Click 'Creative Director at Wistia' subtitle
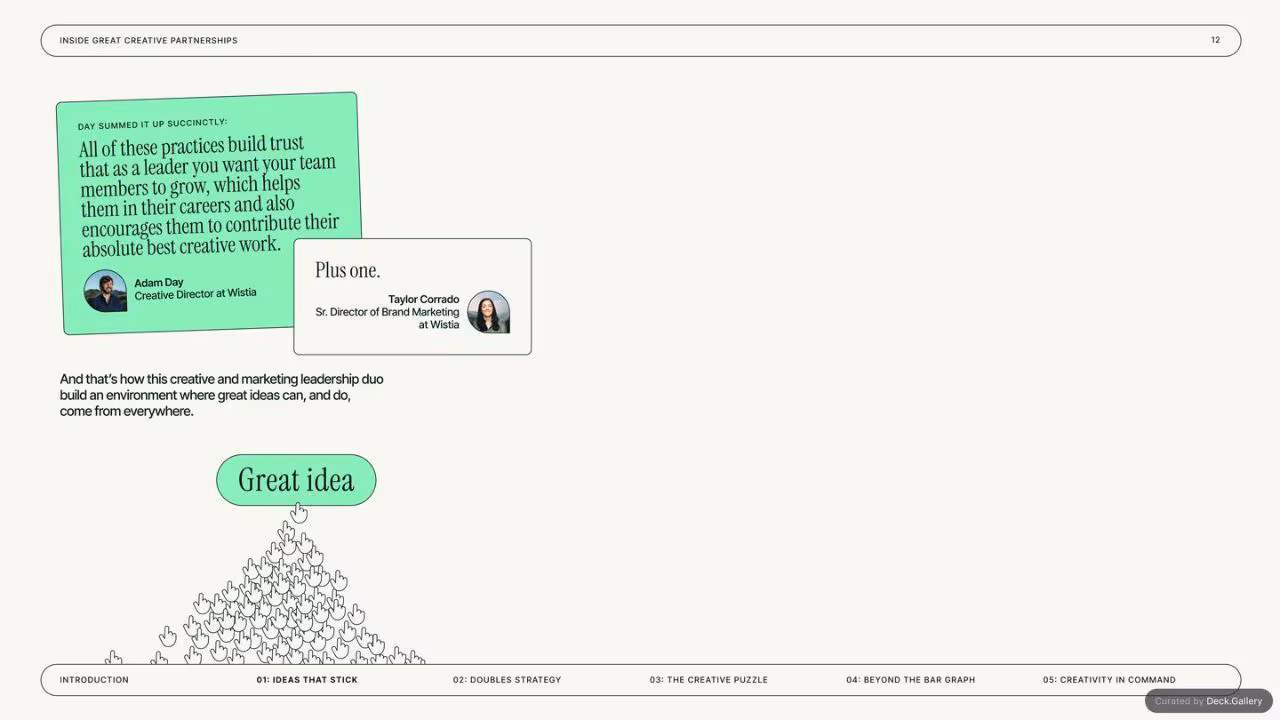The image size is (1280, 720). (x=195, y=294)
